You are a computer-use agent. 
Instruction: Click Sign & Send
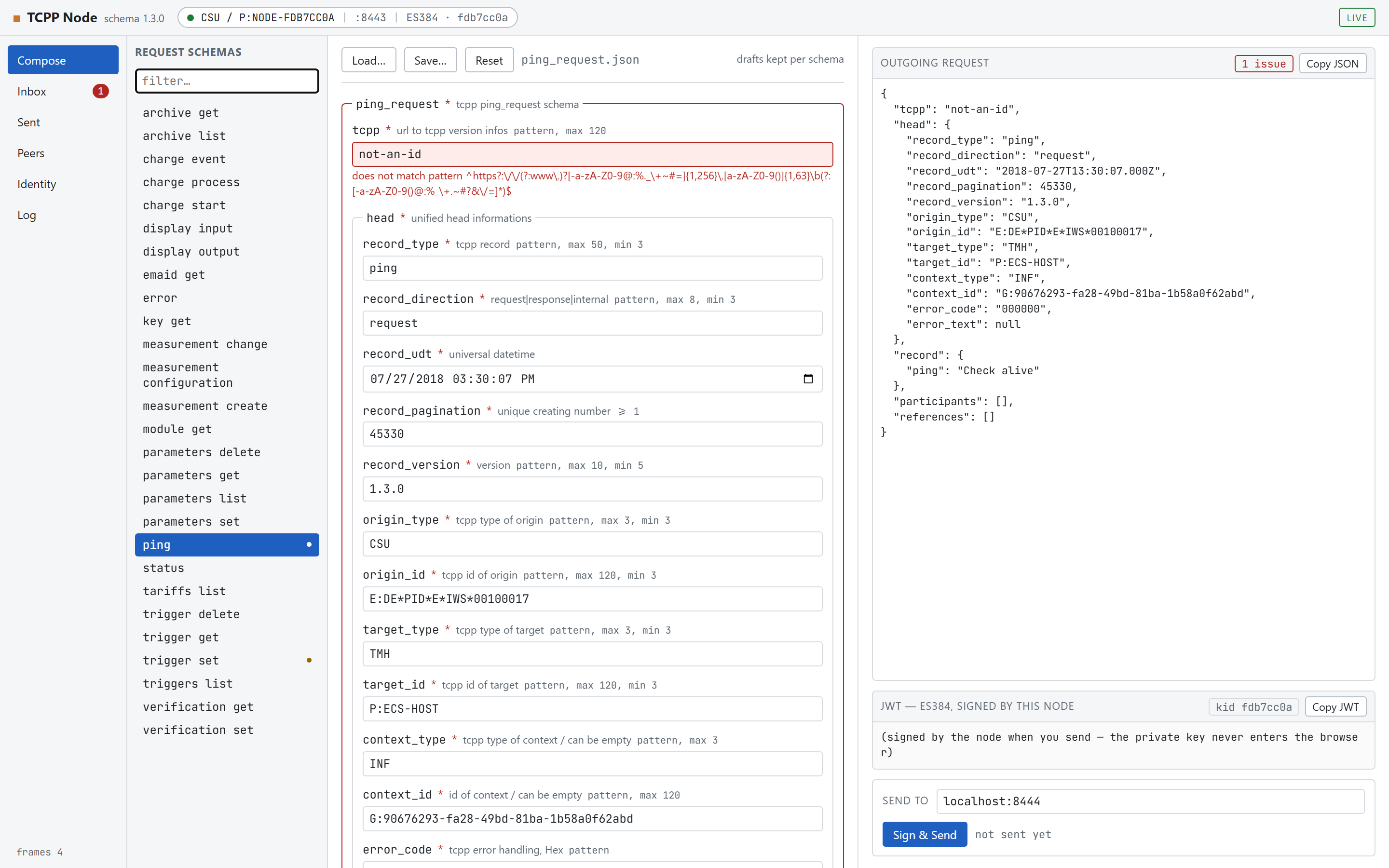pos(924,835)
